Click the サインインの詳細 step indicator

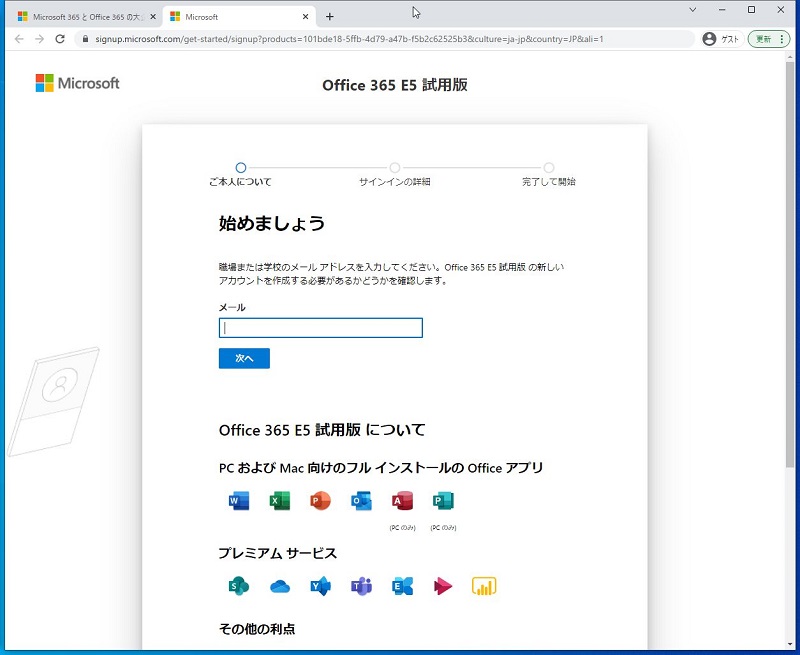395,175
